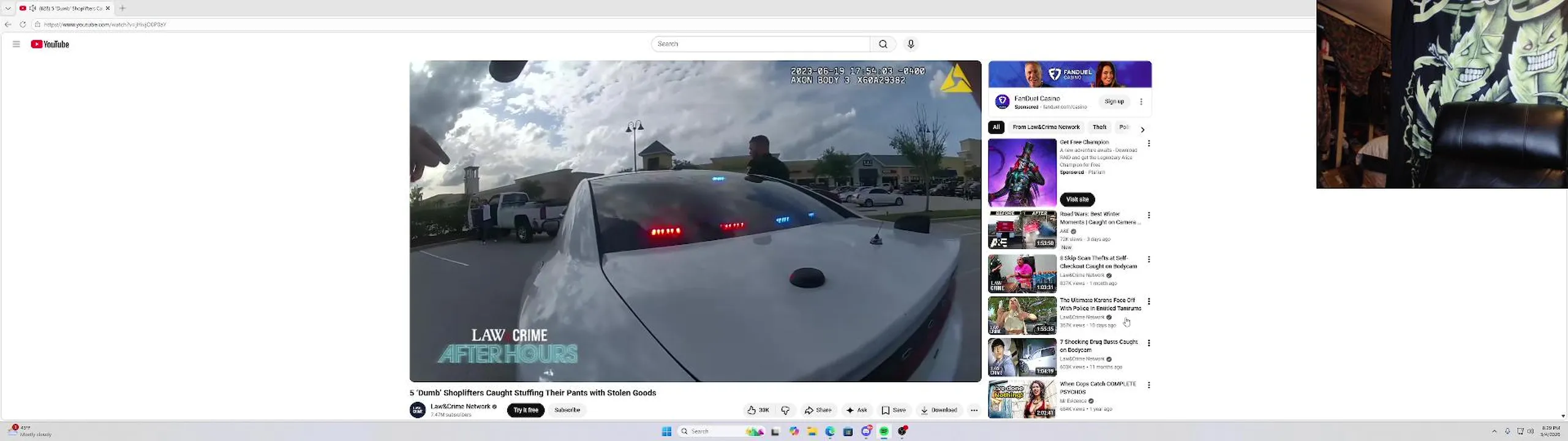Open options for When Cops Catch COMPLETE PSYCHOS
1568x441 pixels.
point(1149,385)
